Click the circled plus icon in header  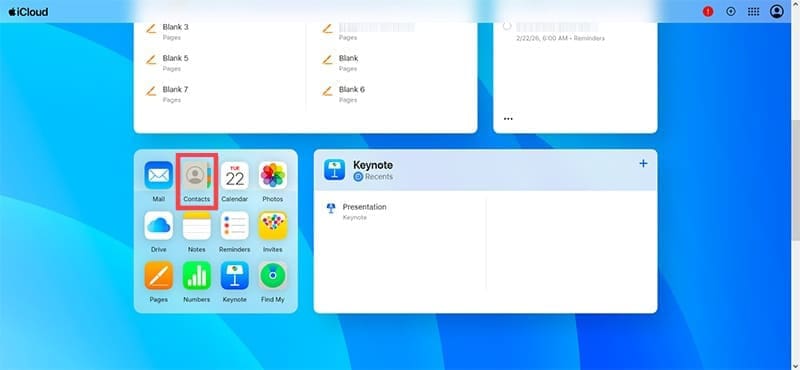pos(731,12)
